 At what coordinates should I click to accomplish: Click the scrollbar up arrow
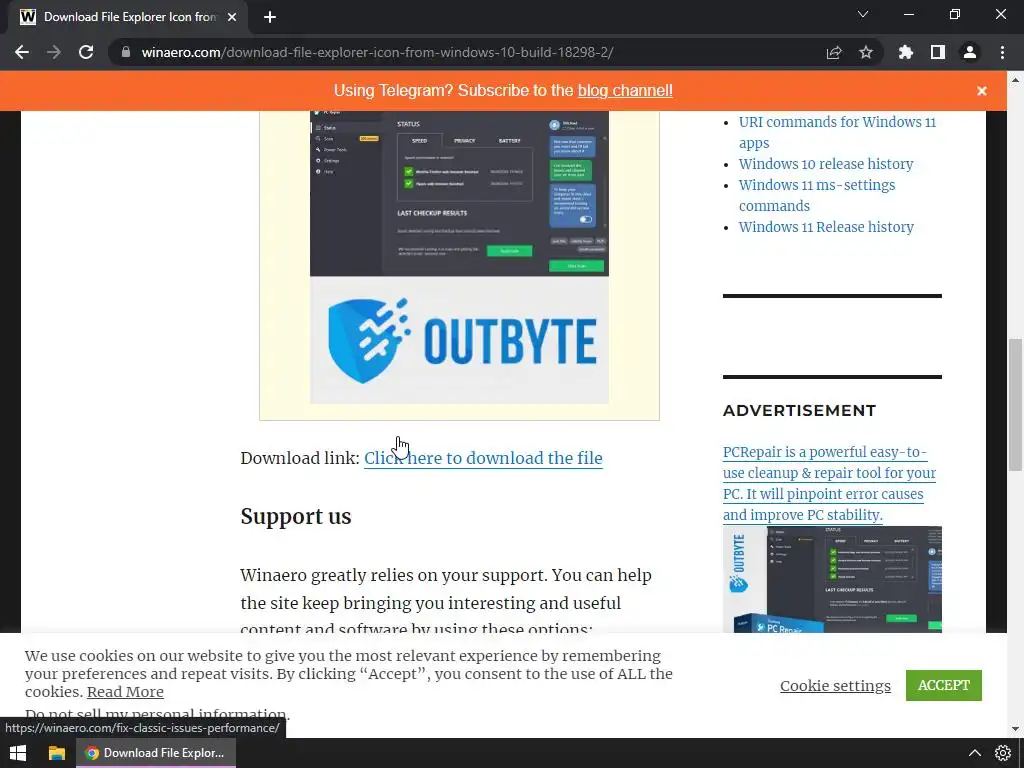(1015, 80)
